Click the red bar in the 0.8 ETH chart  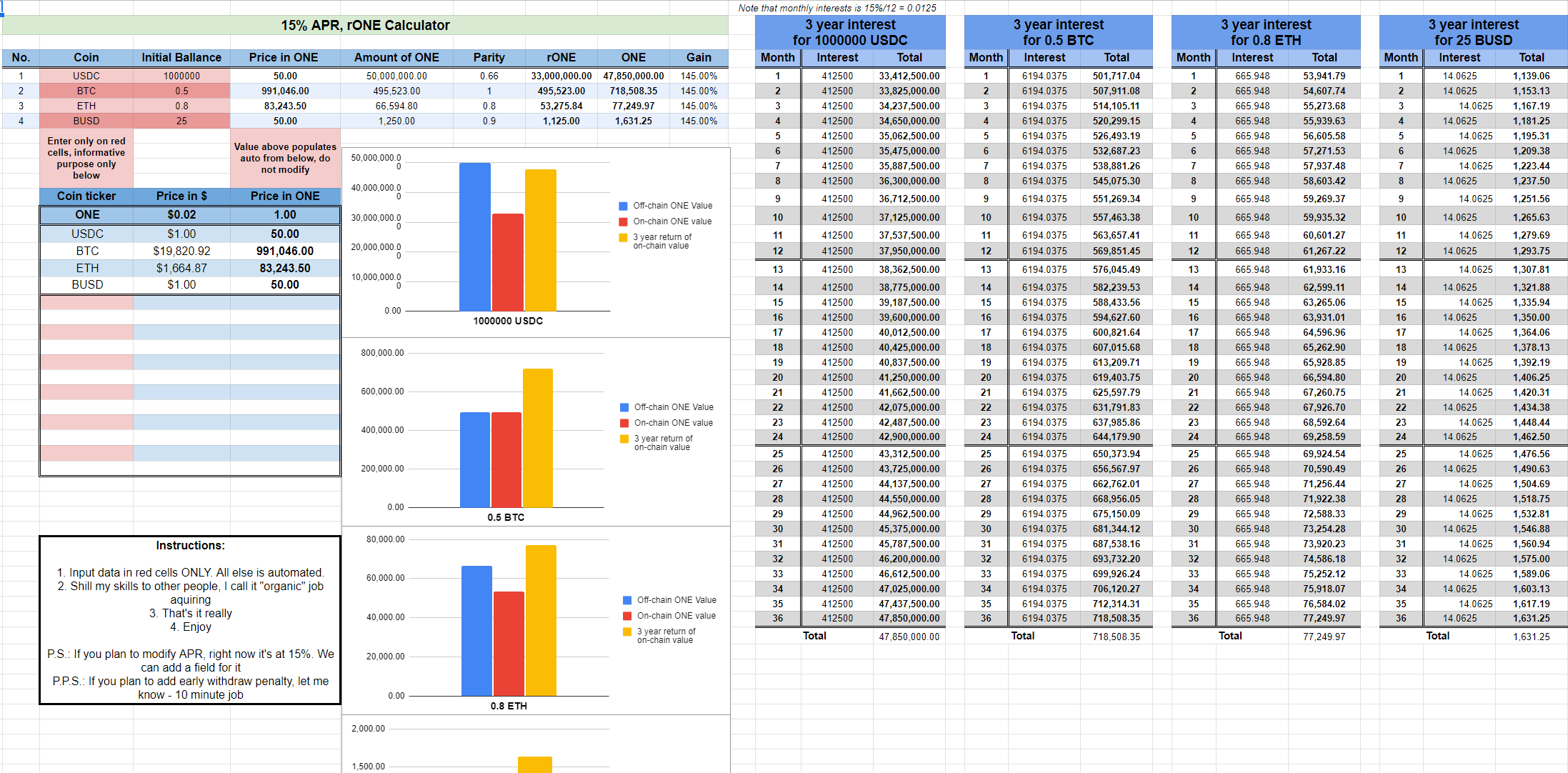click(x=509, y=644)
